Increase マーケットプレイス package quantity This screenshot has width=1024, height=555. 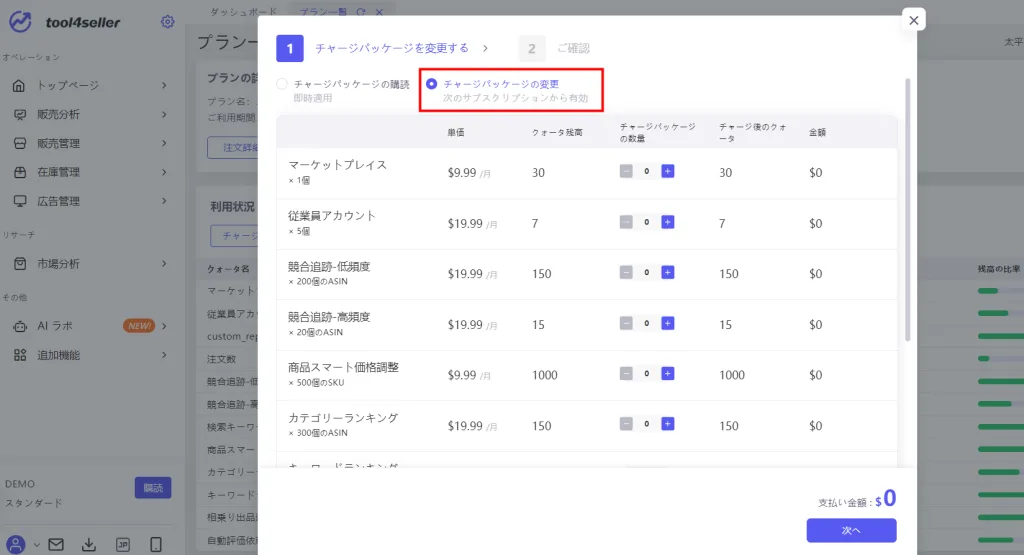pyautogui.click(x=667, y=171)
